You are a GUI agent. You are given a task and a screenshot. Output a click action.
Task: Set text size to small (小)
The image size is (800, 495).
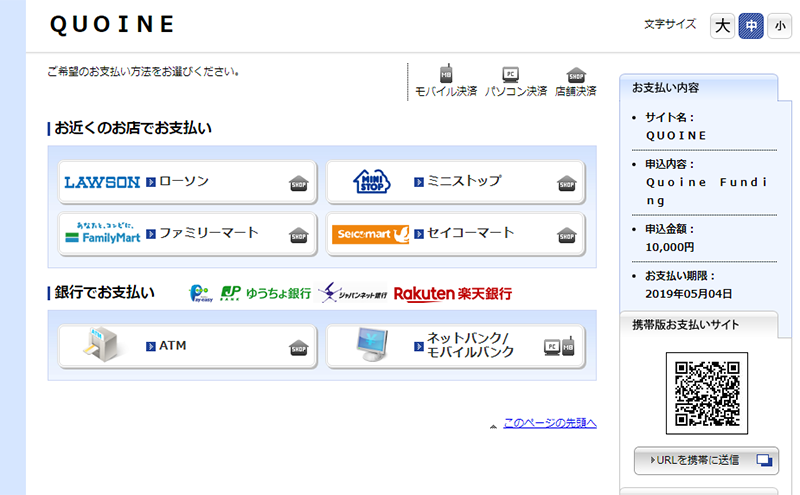[x=780, y=26]
